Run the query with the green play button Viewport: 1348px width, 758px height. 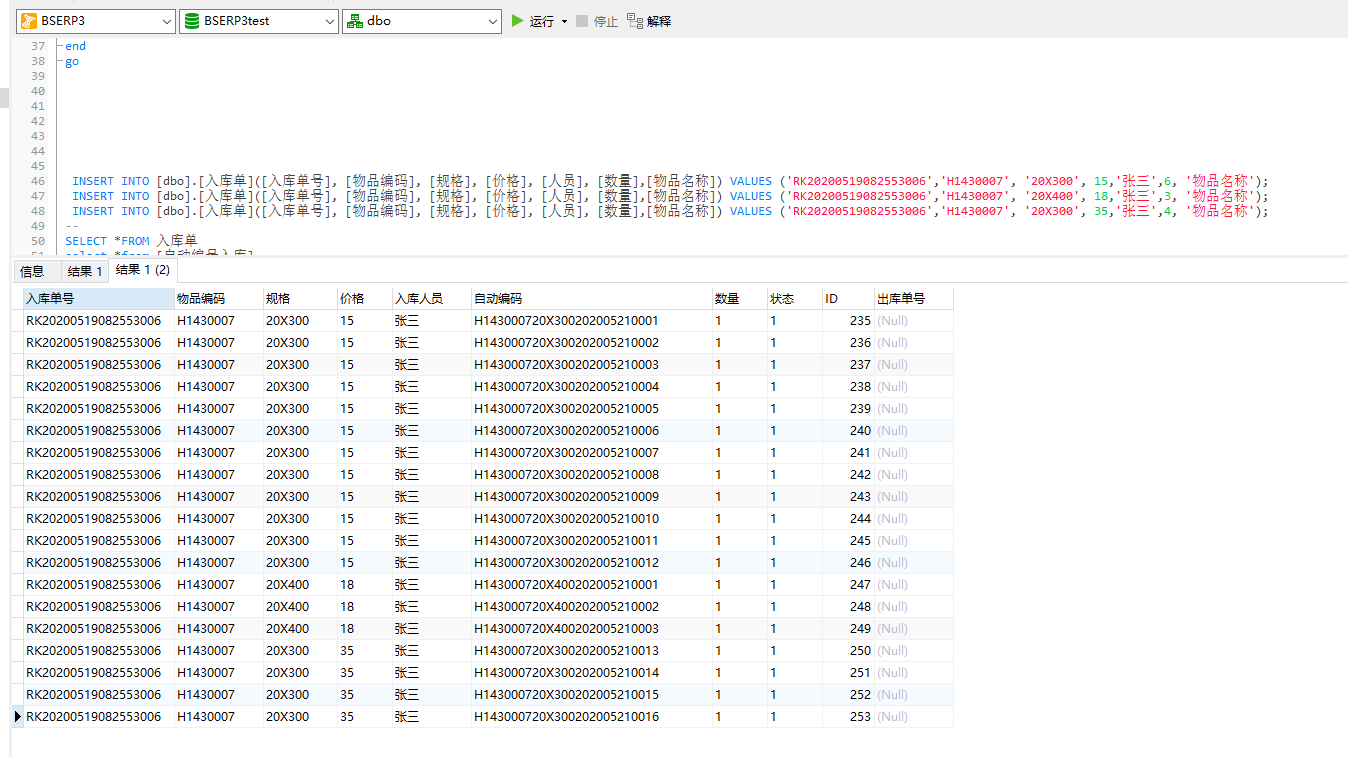(517, 20)
